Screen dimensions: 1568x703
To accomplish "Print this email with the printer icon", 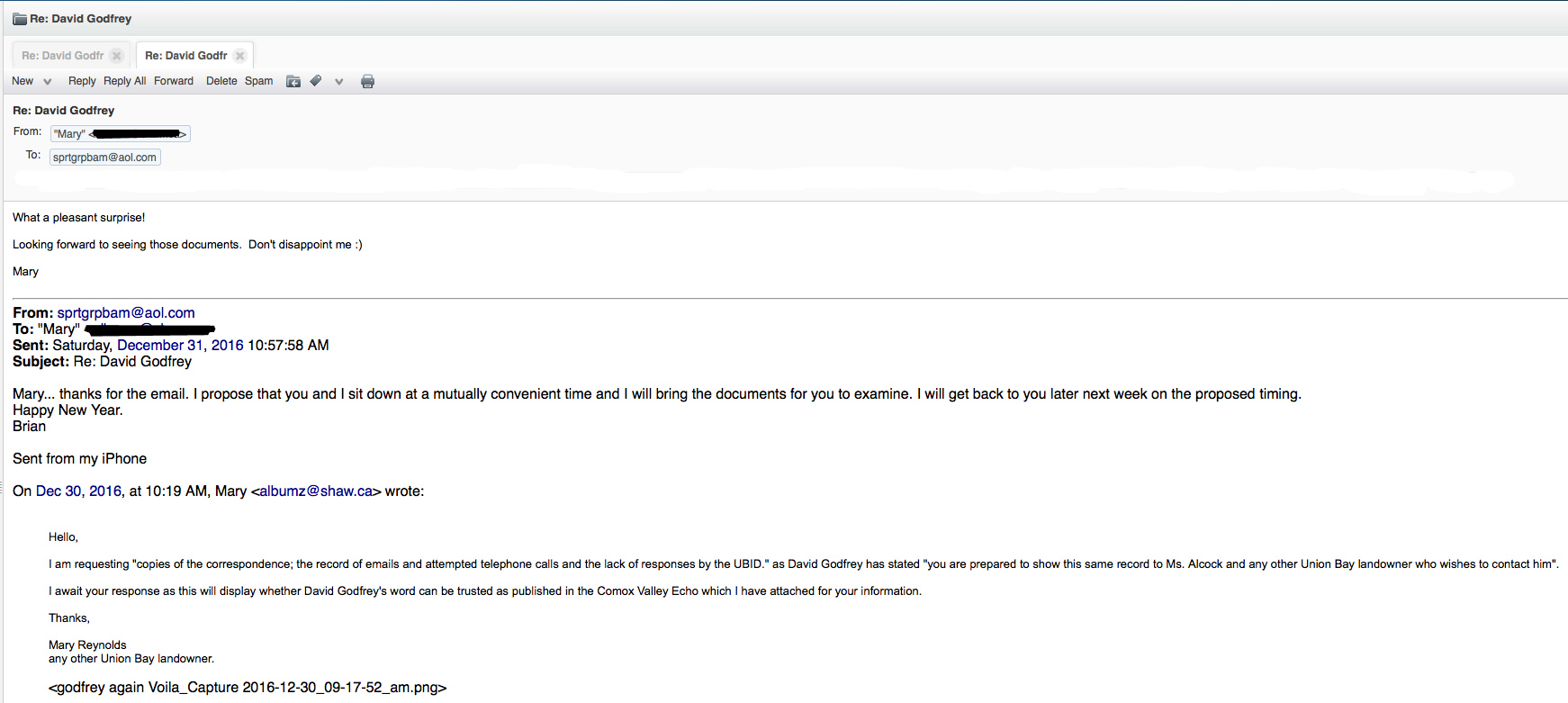I will click(367, 82).
